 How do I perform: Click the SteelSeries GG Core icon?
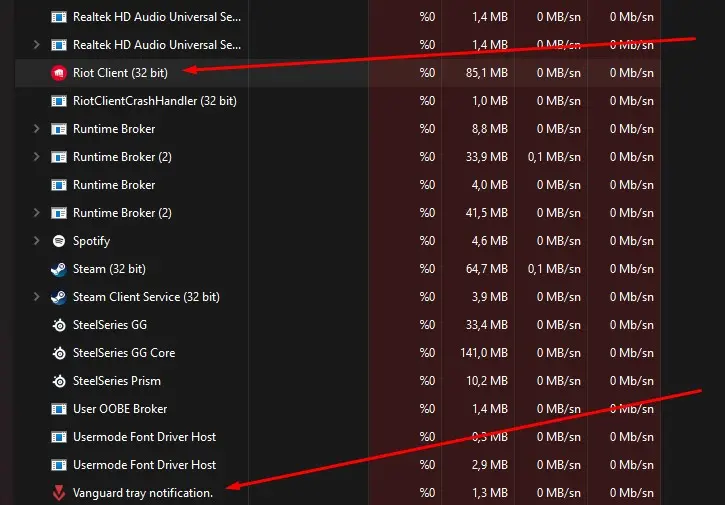point(58,353)
